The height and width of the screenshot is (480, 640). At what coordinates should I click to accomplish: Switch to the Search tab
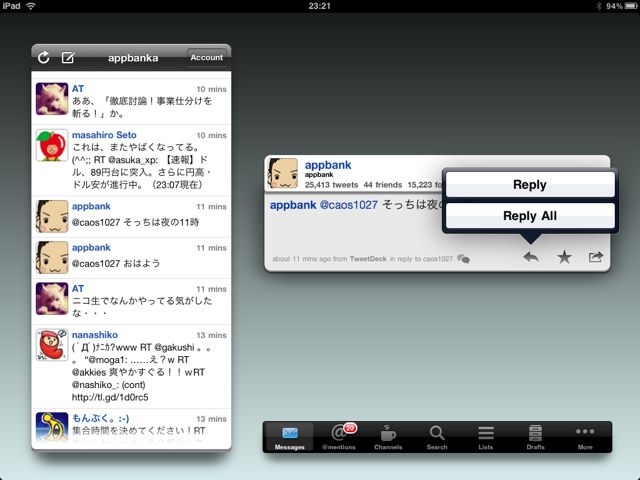[x=437, y=437]
